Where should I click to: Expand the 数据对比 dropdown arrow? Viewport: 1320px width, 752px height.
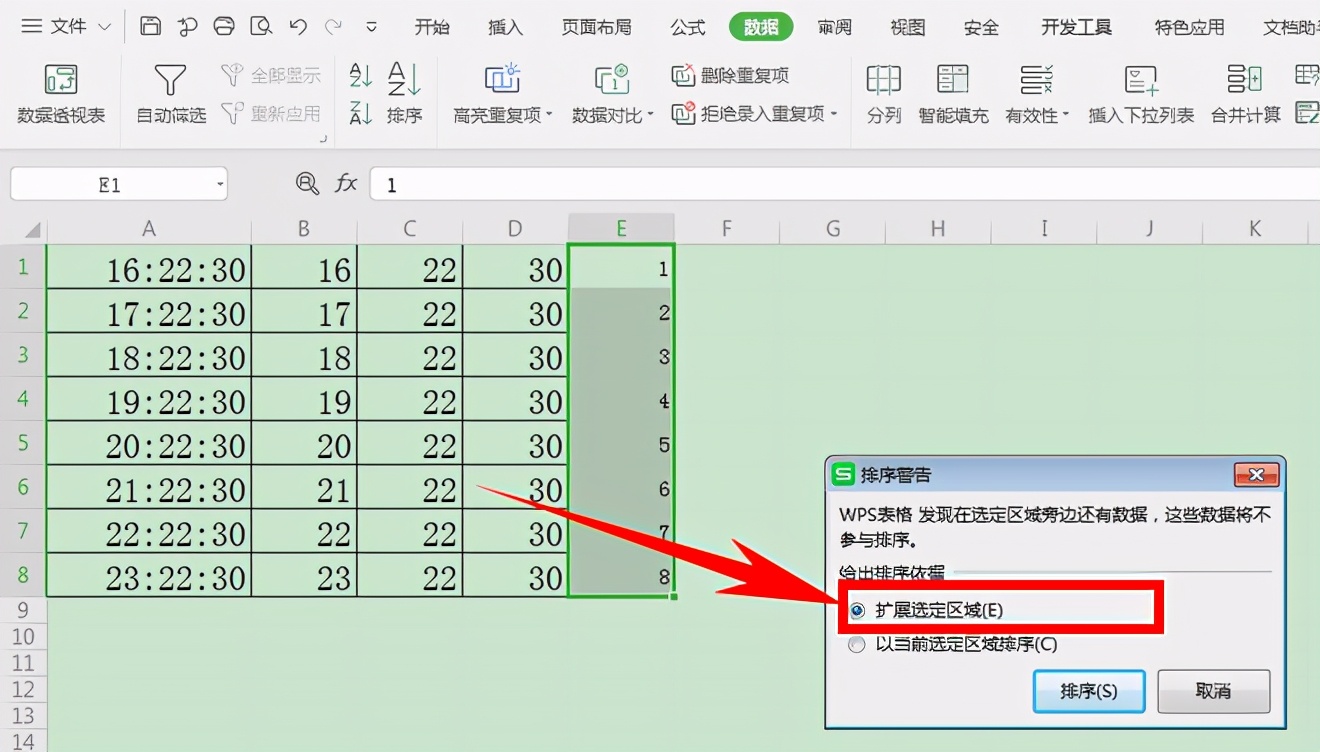(650, 116)
